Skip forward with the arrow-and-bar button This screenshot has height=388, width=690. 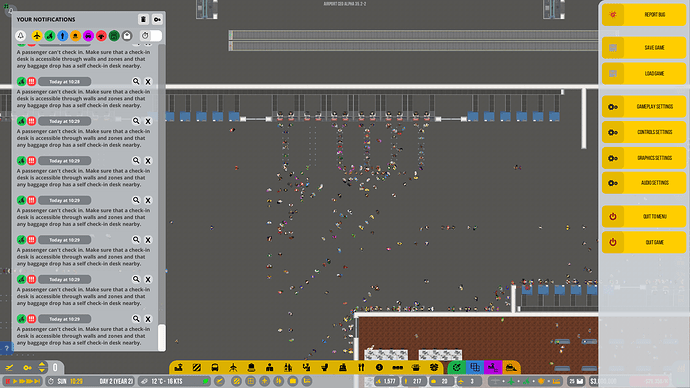click(x=37, y=381)
